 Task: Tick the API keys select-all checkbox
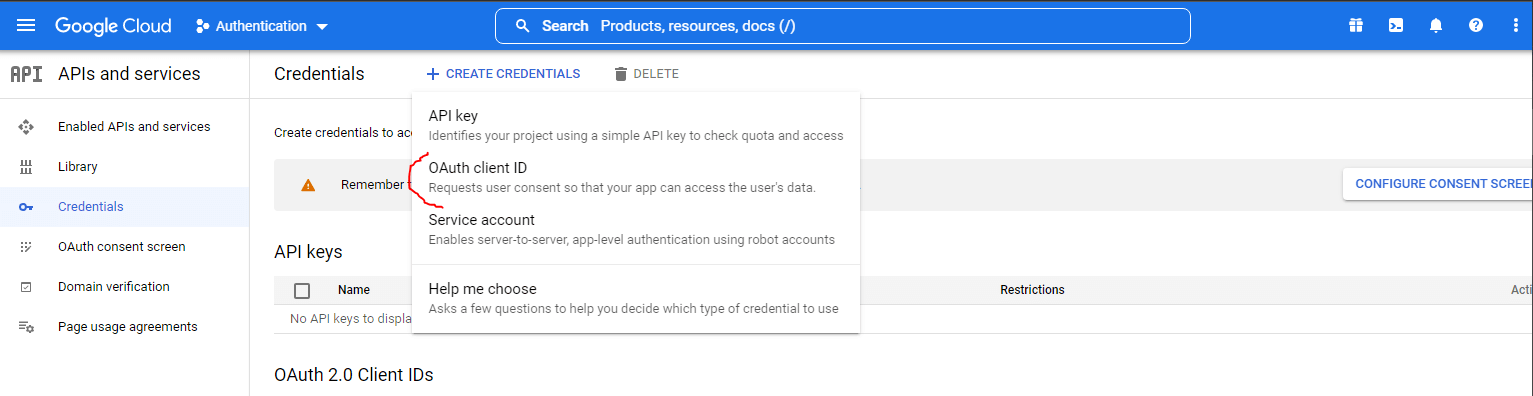tap(302, 291)
